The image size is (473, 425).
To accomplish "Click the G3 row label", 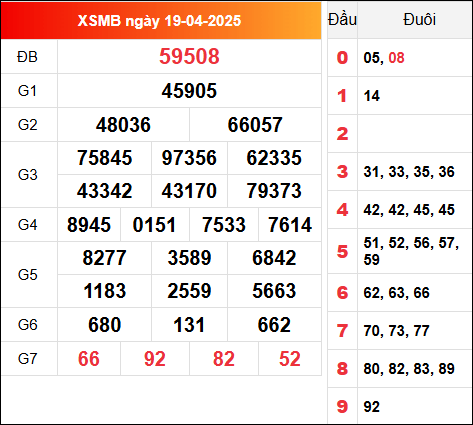I will [x=27, y=175].
